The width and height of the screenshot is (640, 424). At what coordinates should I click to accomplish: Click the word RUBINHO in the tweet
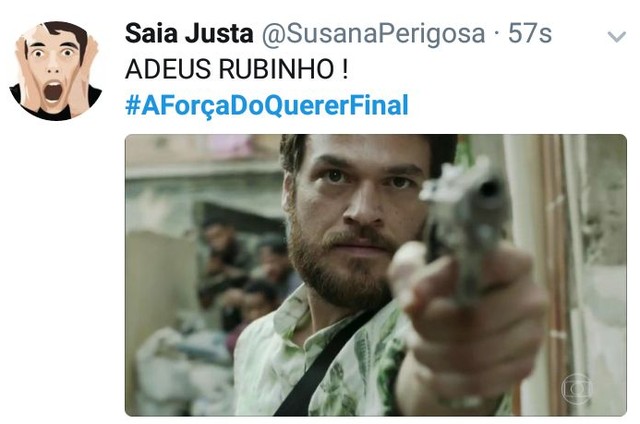pos(277,69)
